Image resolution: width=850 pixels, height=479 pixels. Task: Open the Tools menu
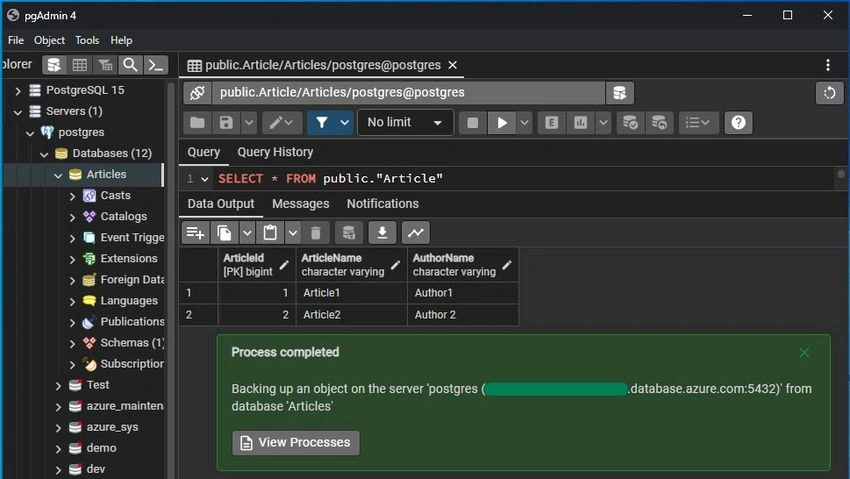point(87,41)
